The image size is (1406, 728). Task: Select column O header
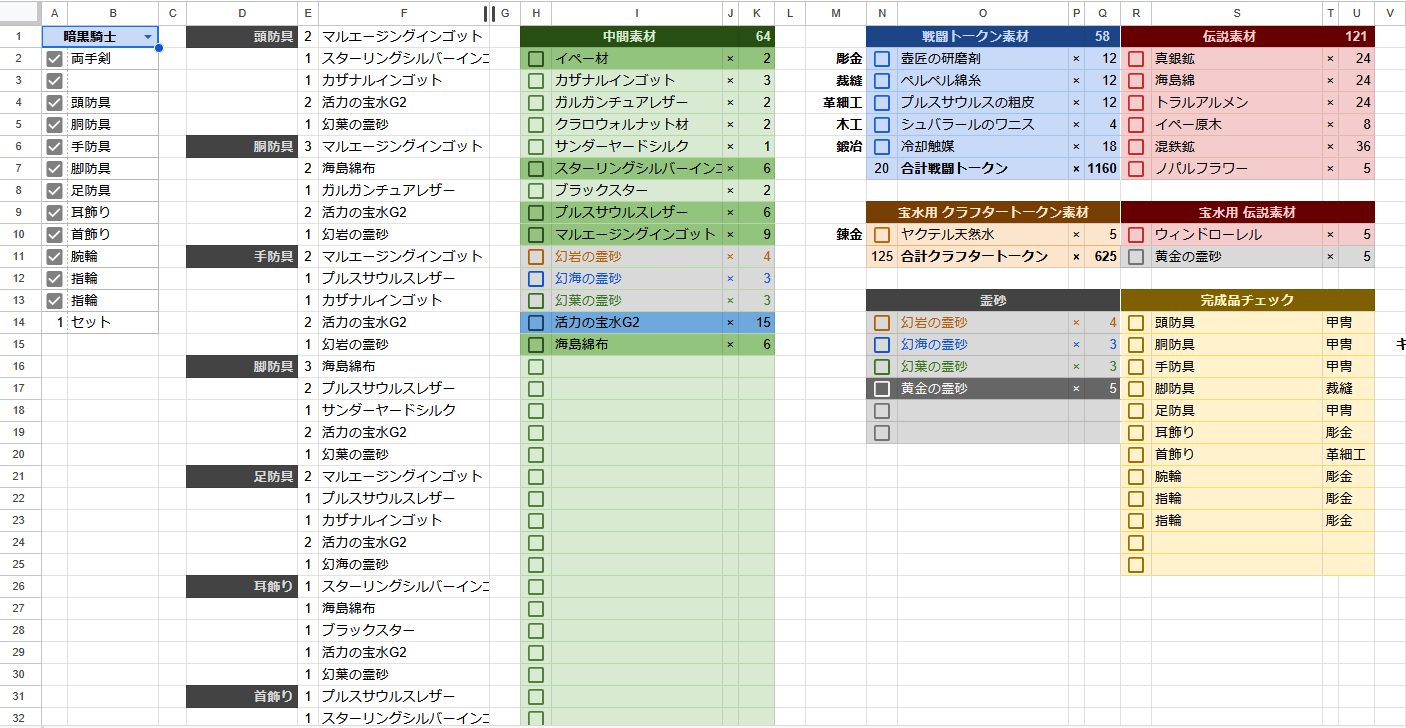coord(983,13)
